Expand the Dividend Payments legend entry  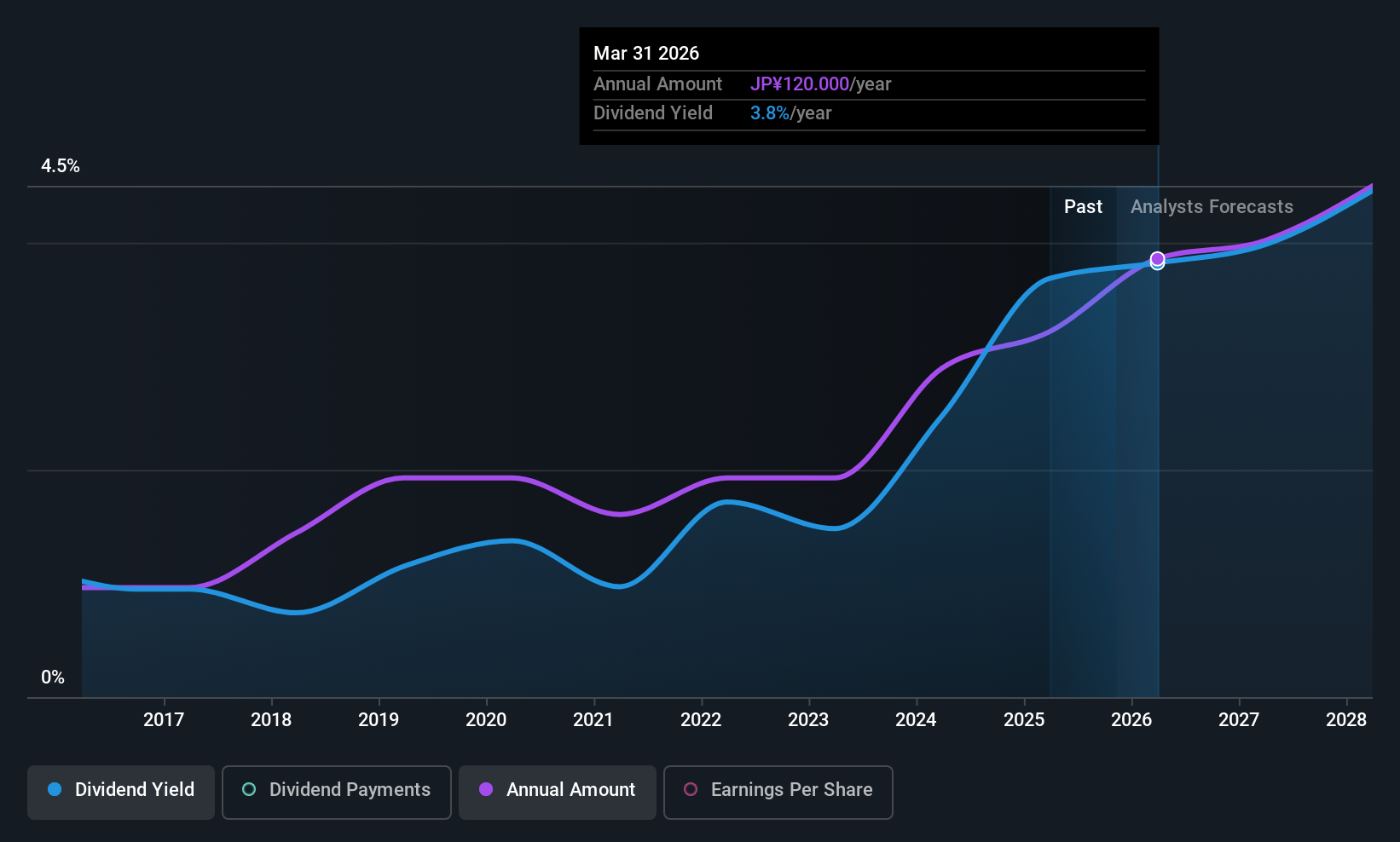tap(336, 790)
